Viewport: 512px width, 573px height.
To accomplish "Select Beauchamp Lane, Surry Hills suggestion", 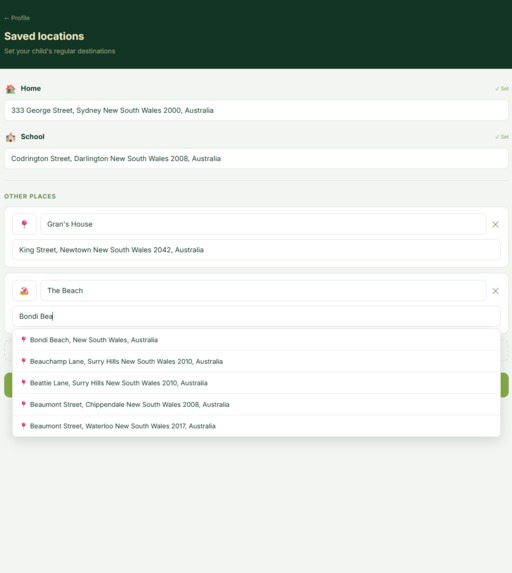I will coord(256,361).
